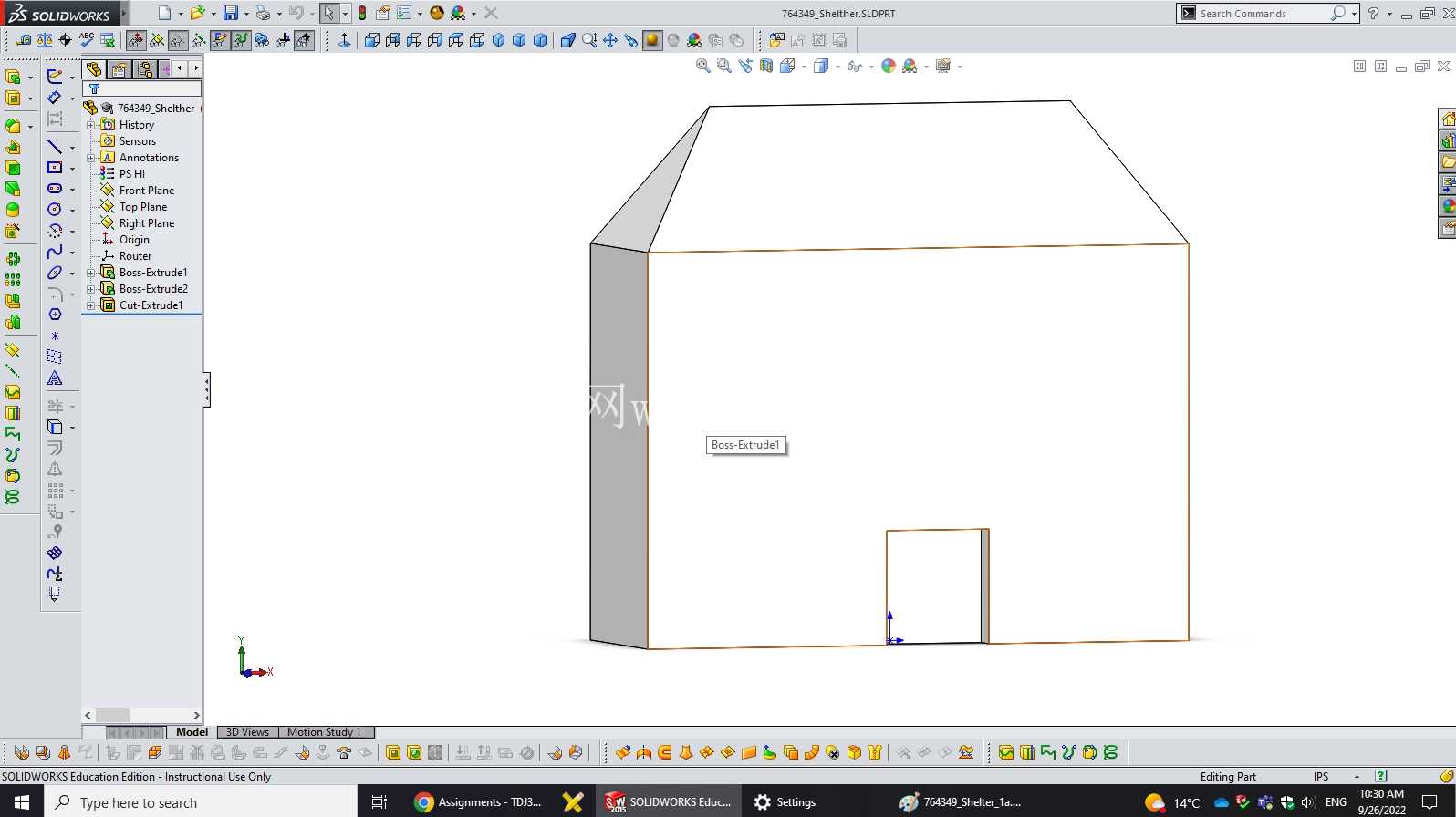Open the dropdown arrow beside Save
Image resolution: width=1456 pixels, height=817 pixels.
tap(246, 14)
